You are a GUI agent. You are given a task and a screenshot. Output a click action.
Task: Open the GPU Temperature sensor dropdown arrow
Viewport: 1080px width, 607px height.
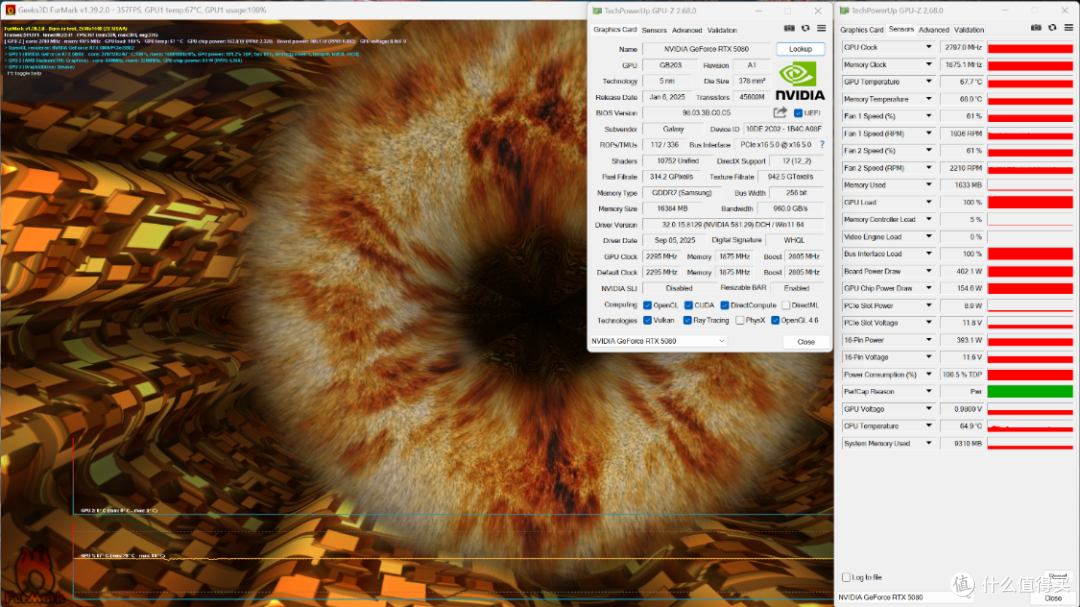pos(928,81)
